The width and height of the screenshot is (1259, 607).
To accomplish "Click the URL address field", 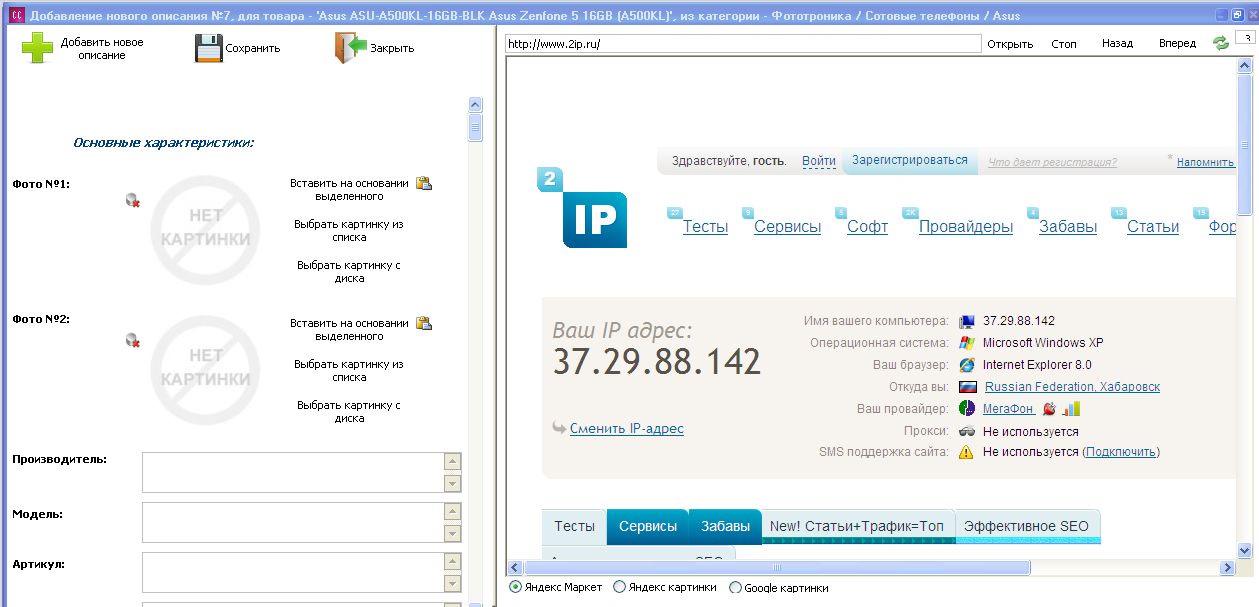I will click(x=743, y=44).
